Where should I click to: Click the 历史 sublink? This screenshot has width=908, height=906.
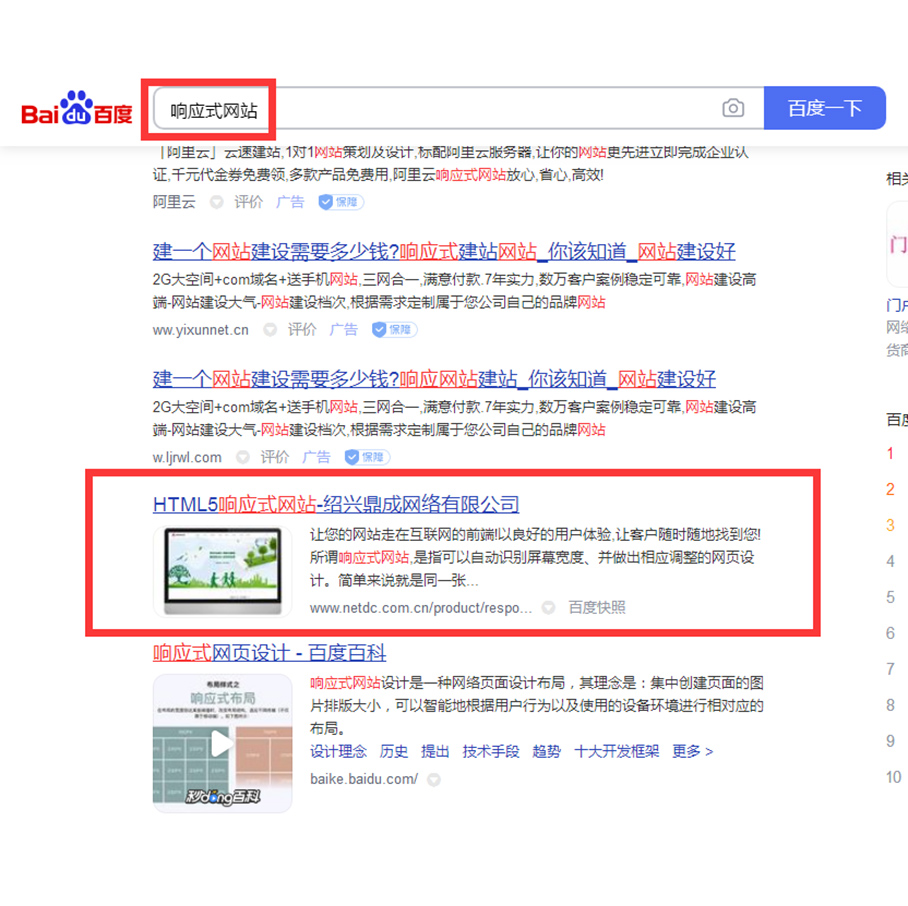pyautogui.click(x=394, y=751)
